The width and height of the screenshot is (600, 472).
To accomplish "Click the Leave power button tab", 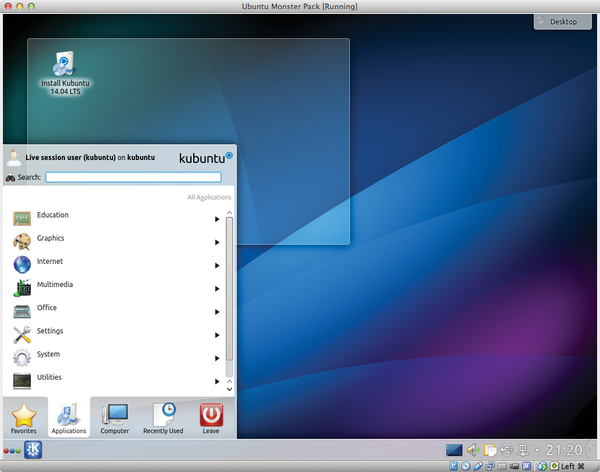I will pyautogui.click(x=211, y=417).
